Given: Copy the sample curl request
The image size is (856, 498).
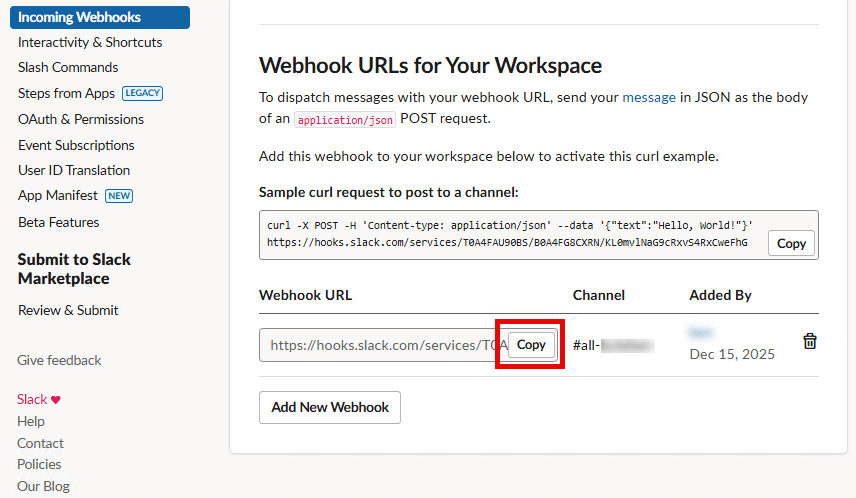Looking at the screenshot, I should [791, 243].
